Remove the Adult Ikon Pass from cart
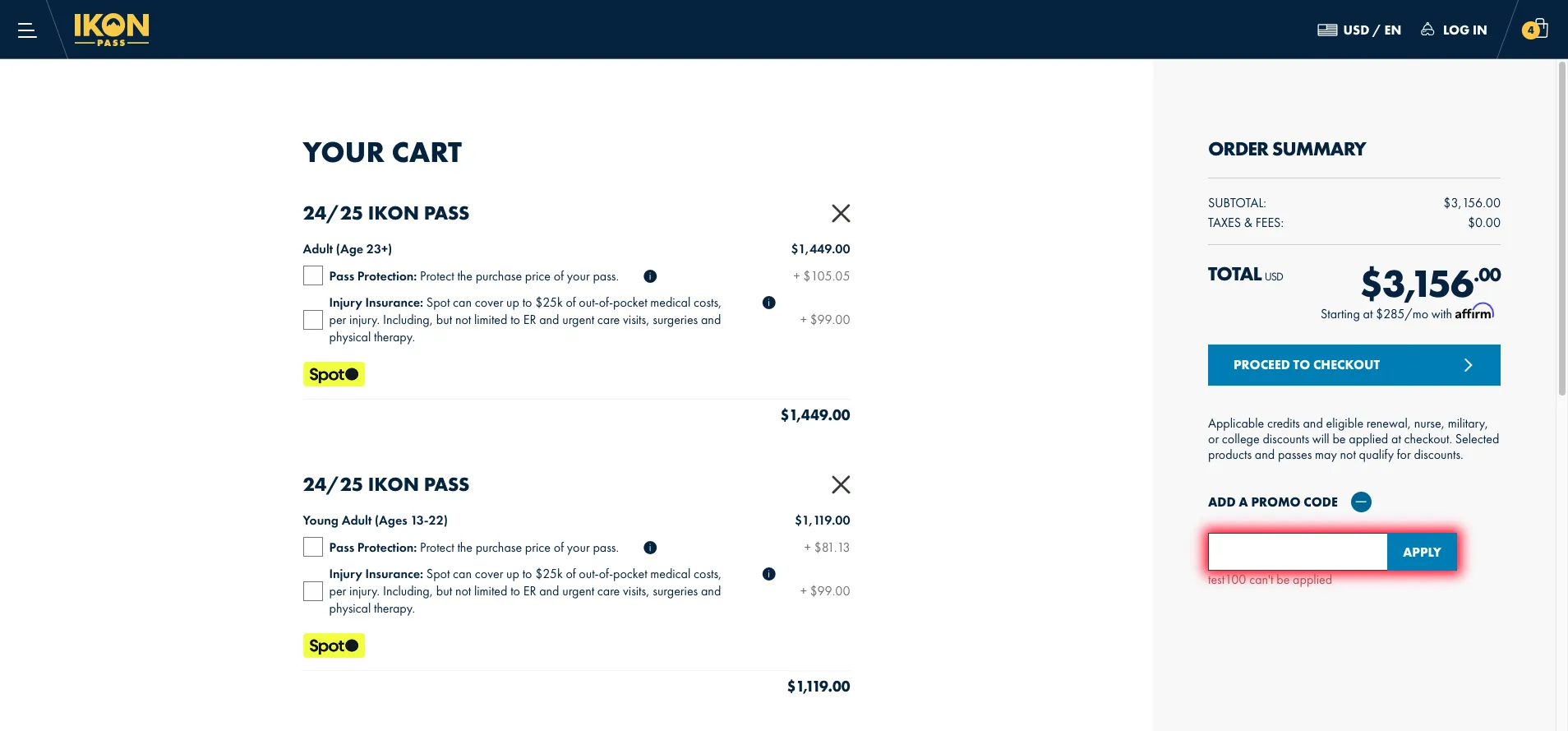The height and width of the screenshot is (731, 1568). (x=840, y=214)
